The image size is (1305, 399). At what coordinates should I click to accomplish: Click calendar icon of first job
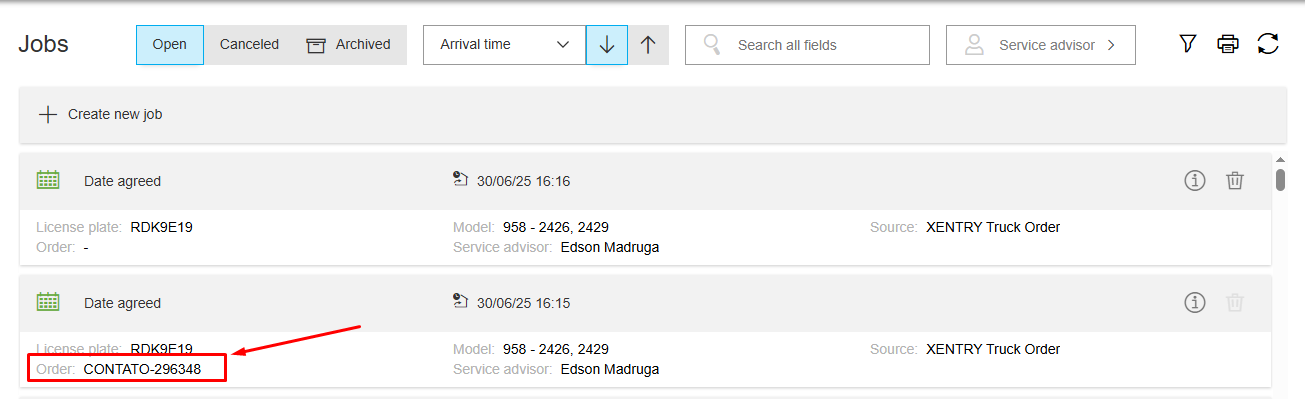point(48,180)
